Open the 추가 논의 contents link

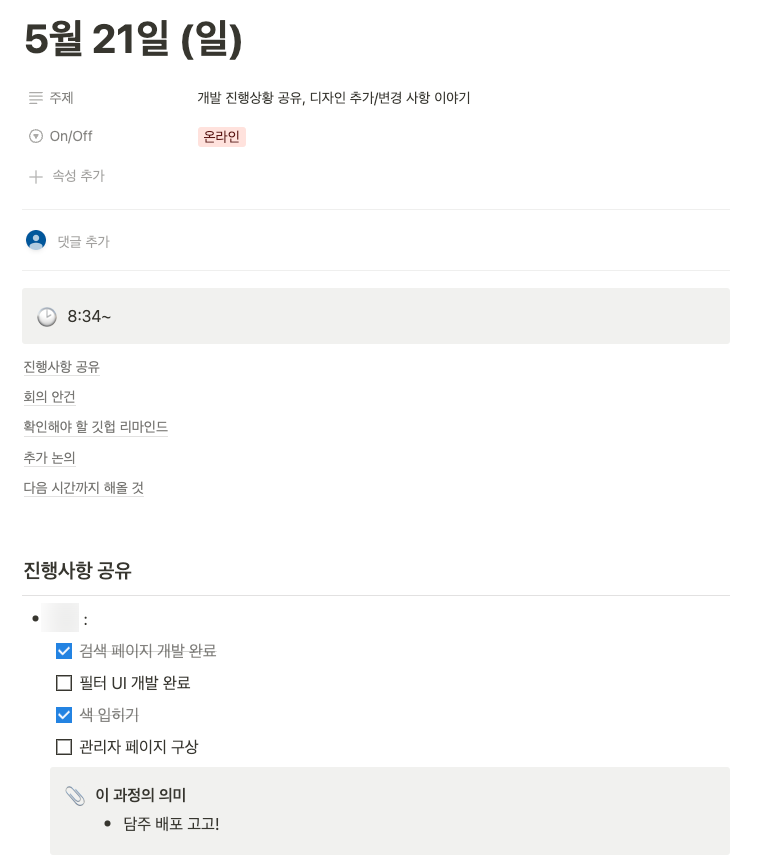[x=49, y=458]
